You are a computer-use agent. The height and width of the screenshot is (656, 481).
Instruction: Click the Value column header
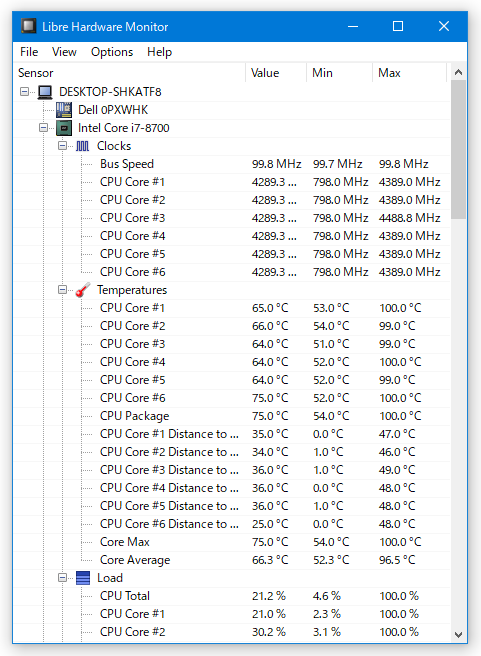(276, 73)
